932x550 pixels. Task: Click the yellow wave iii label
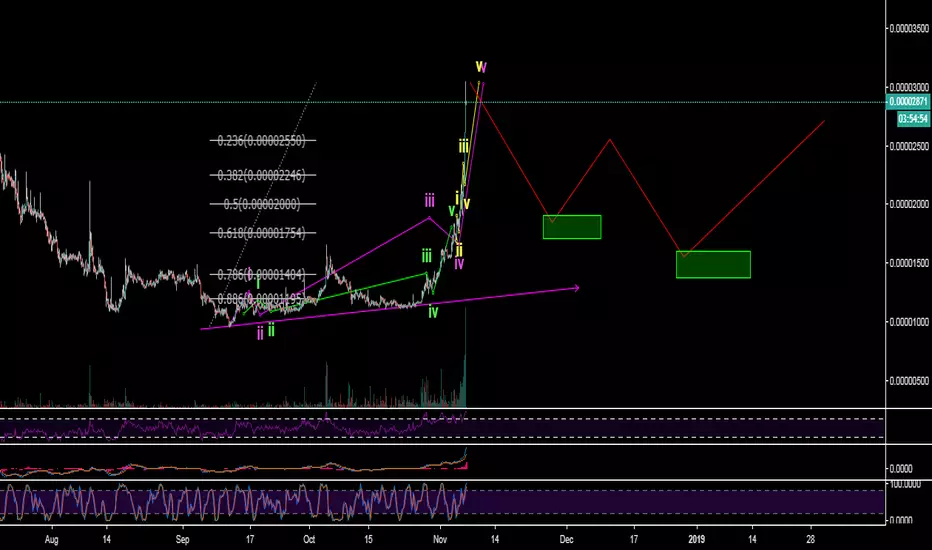(x=464, y=146)
